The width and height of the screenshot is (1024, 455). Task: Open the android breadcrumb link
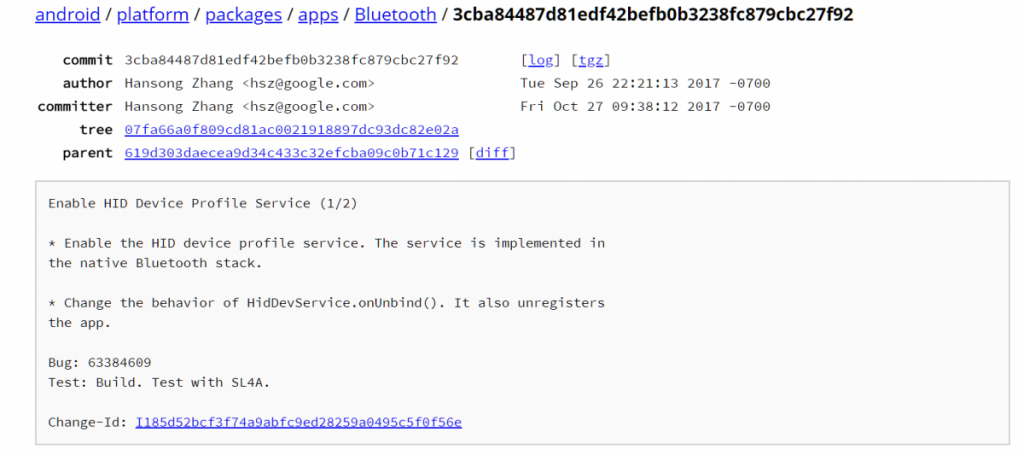coord(67,15)
